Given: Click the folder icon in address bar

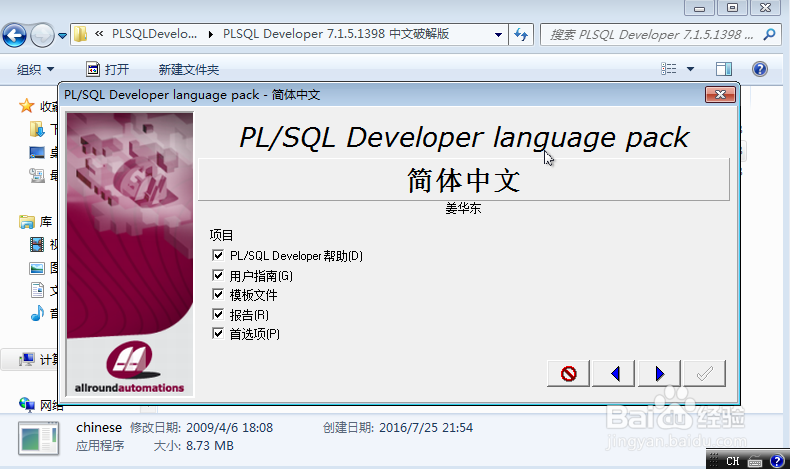Looking at the screenshot, I should click(81, 34).
